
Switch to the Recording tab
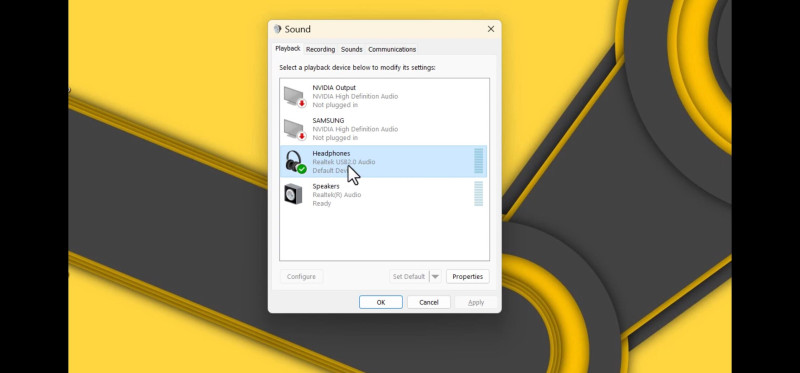click(x=320, y=49)
